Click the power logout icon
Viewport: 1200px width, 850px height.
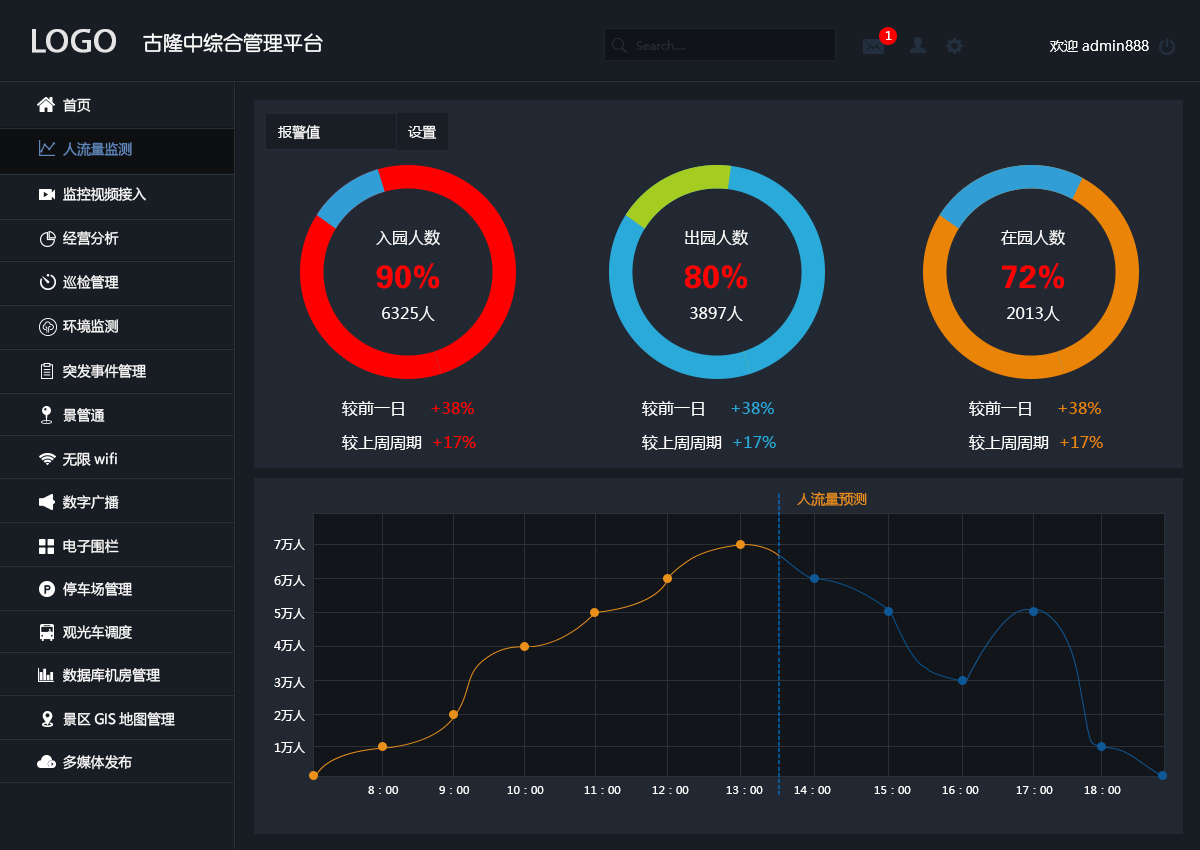coord(1167,46)
